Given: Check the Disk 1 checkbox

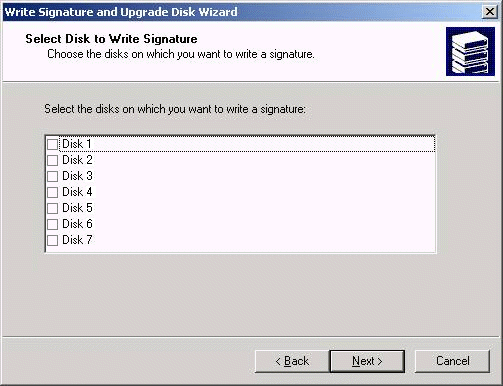Looking at the screenshot, I should point(52,144).
